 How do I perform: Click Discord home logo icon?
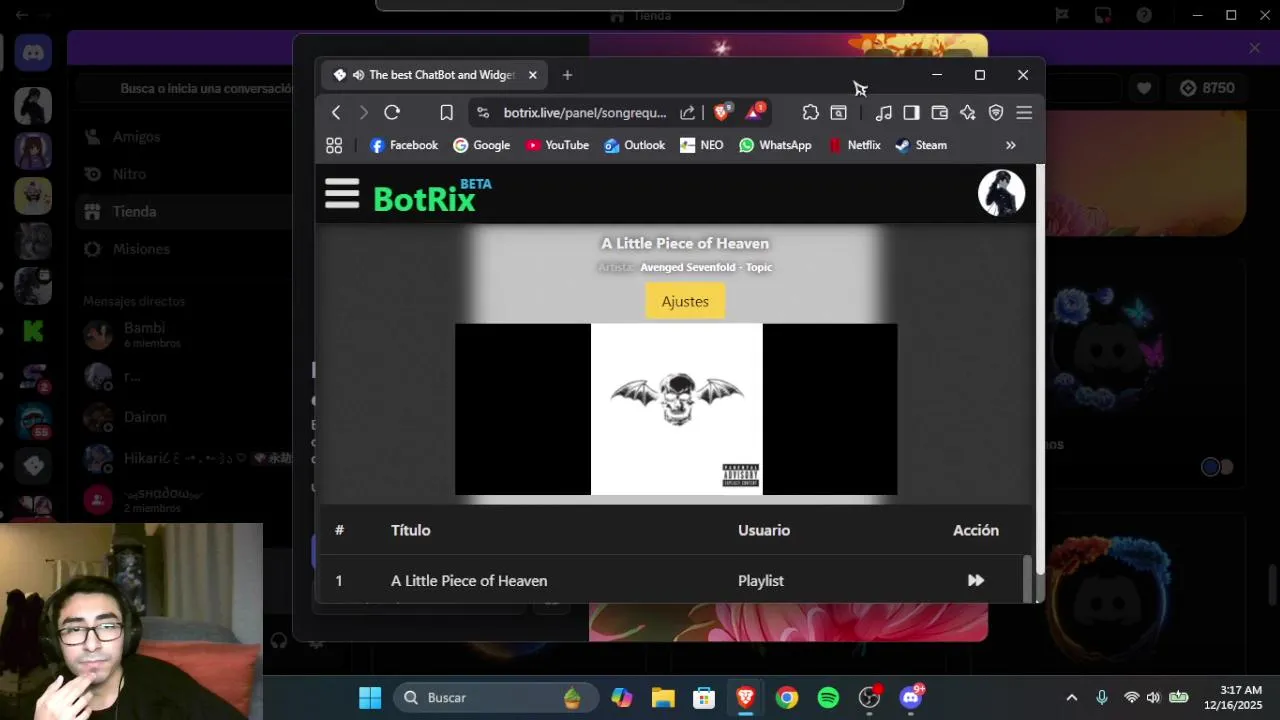pyautogui.click(x=33, y=53)
